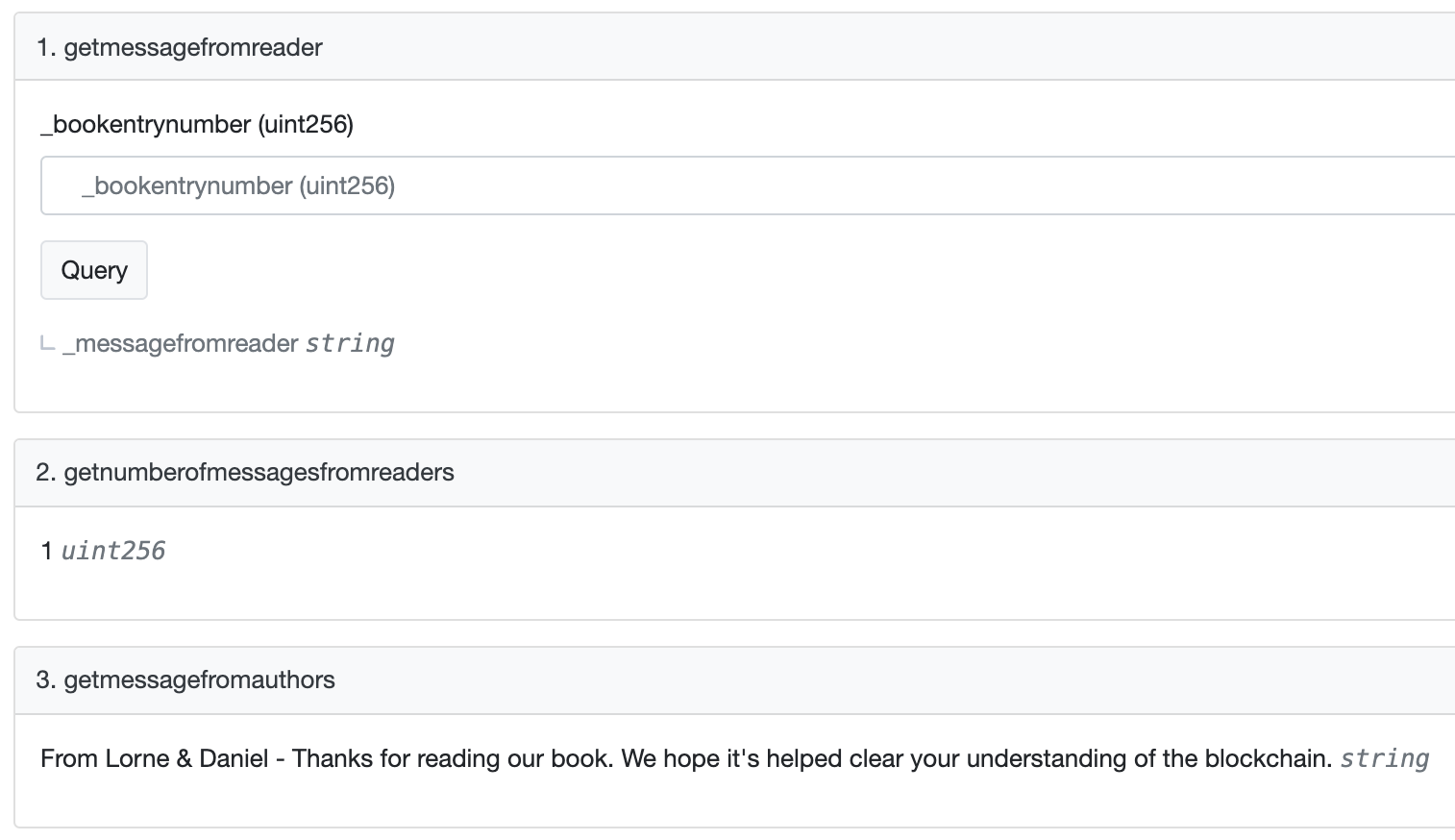This screenshot has width=1455, height=840.
Task: Click the number 1 before getmessagefromreader
Action: pyautogui.click(x=44, y=47)
